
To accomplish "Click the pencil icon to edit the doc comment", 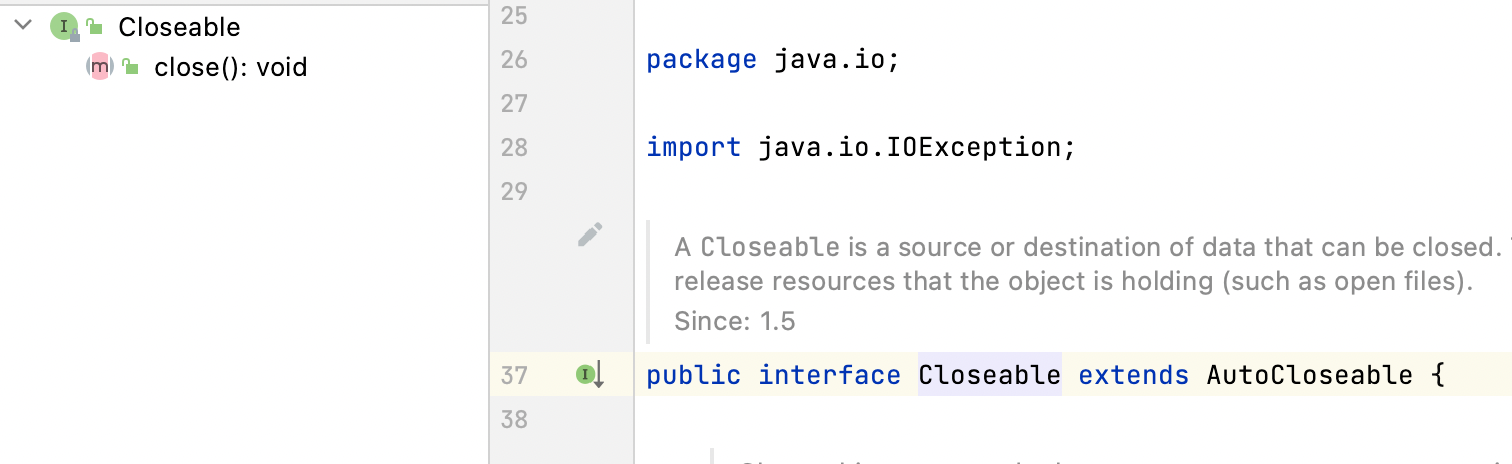I will pos(590,235).
